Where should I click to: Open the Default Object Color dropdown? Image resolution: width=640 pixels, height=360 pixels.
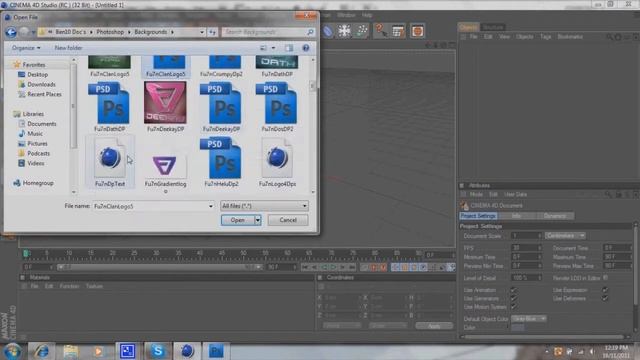coord(529,319)
